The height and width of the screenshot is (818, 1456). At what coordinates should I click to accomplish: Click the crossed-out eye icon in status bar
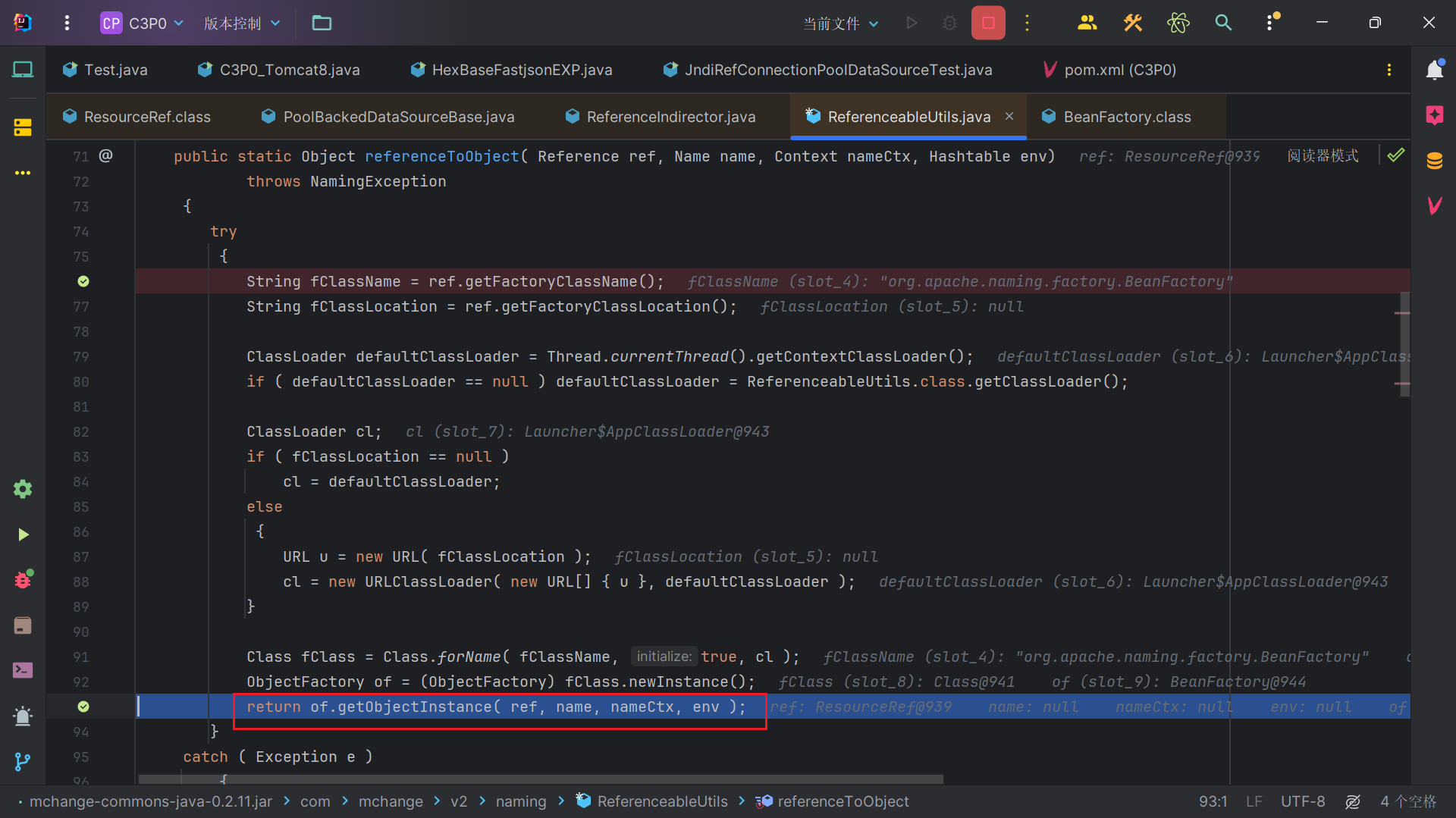click(1353, 801)
